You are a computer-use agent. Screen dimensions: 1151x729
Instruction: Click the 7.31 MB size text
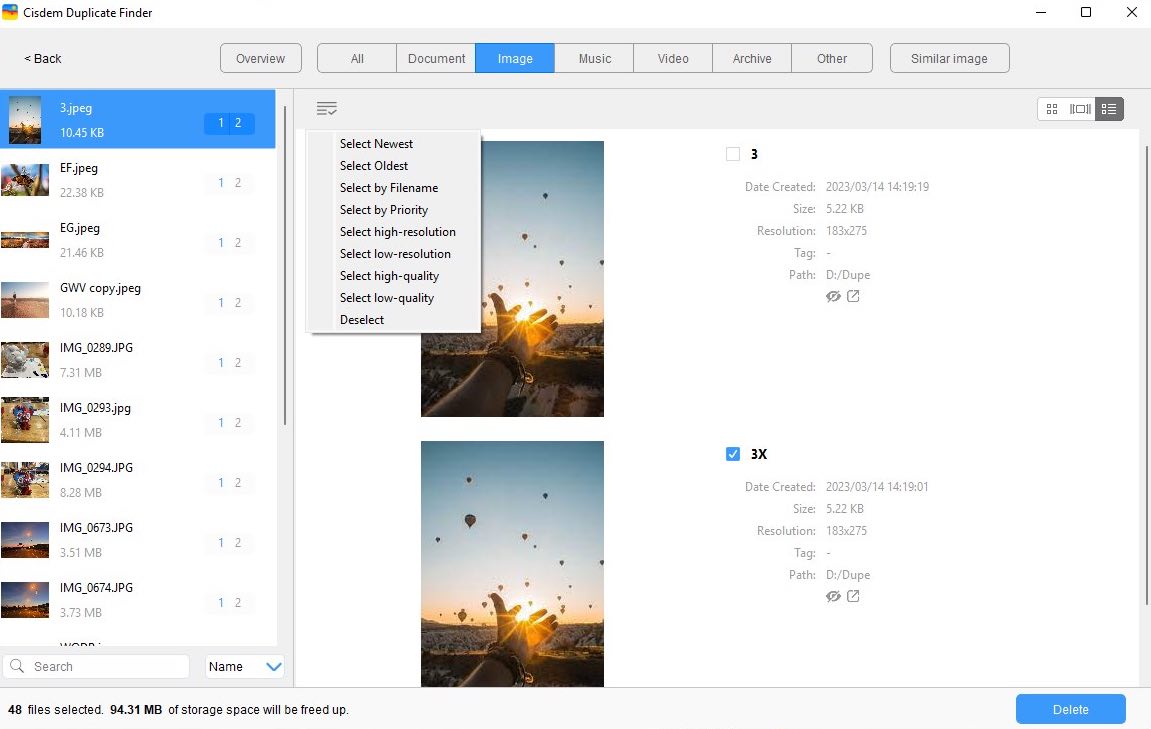coord(81,372)
